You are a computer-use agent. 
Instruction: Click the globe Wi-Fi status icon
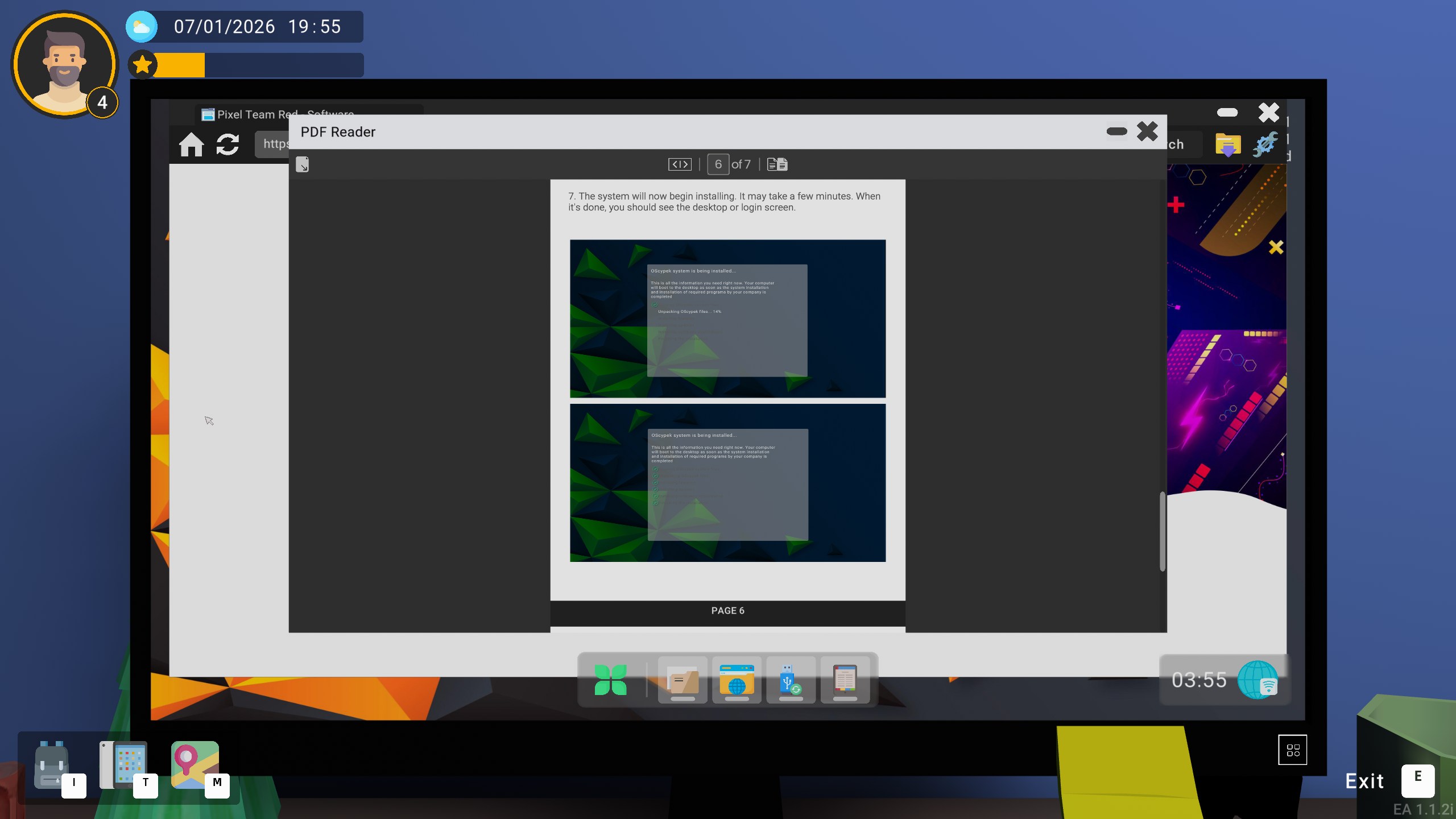(1258, 680)
